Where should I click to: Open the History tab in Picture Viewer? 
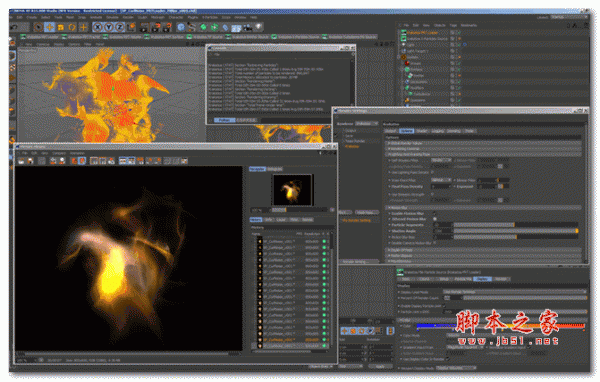[256, 220]
